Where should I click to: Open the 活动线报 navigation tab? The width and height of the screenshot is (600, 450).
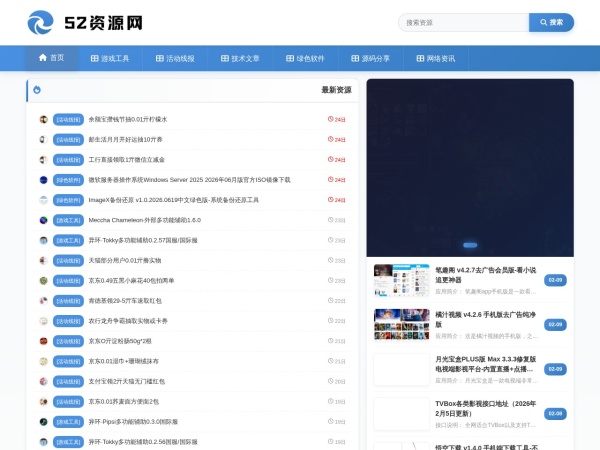pos(175,58)
